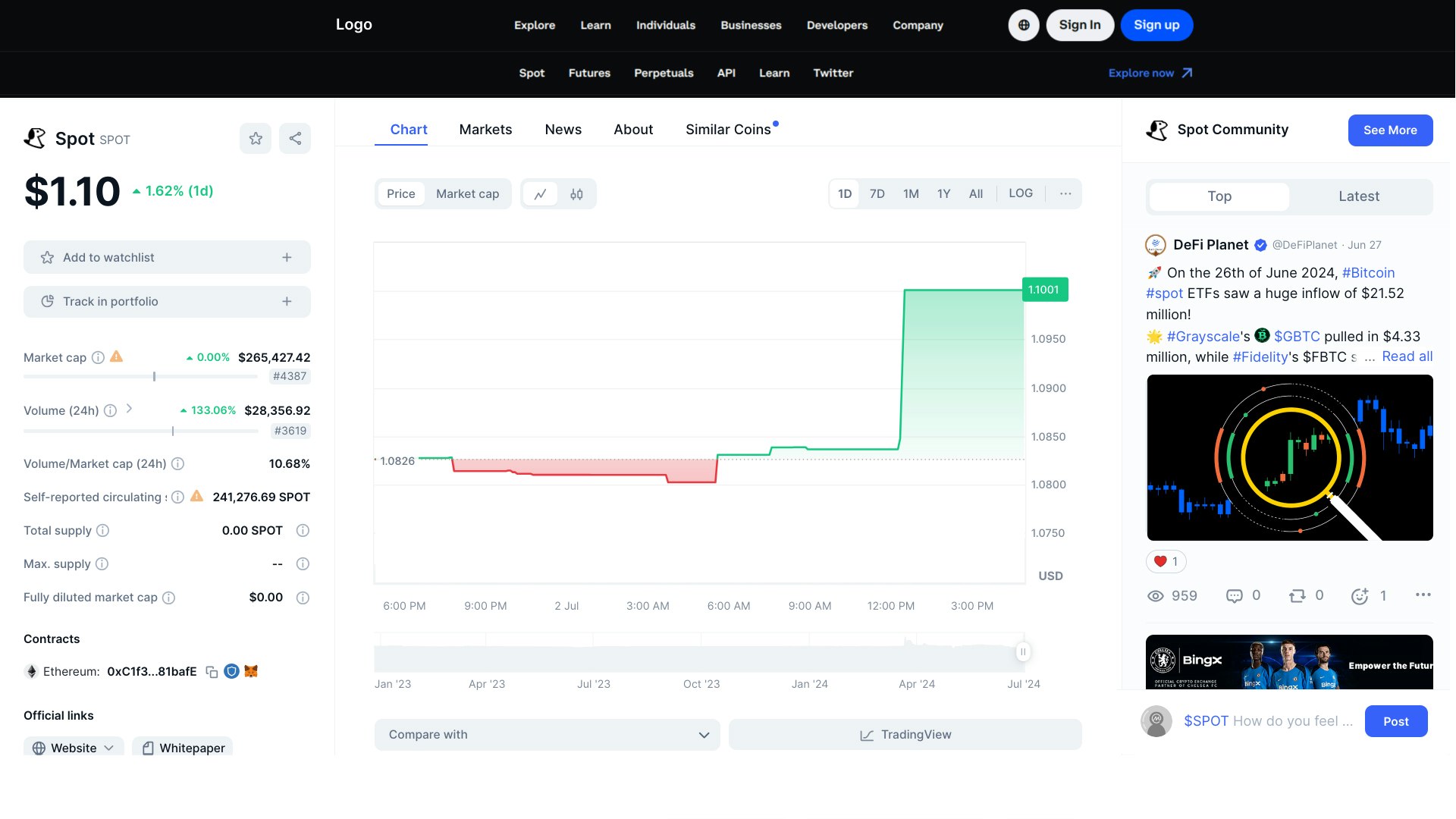The image size is (1456, 819).
Task: Click the $SPOT comment input field
Action: 1266,721
